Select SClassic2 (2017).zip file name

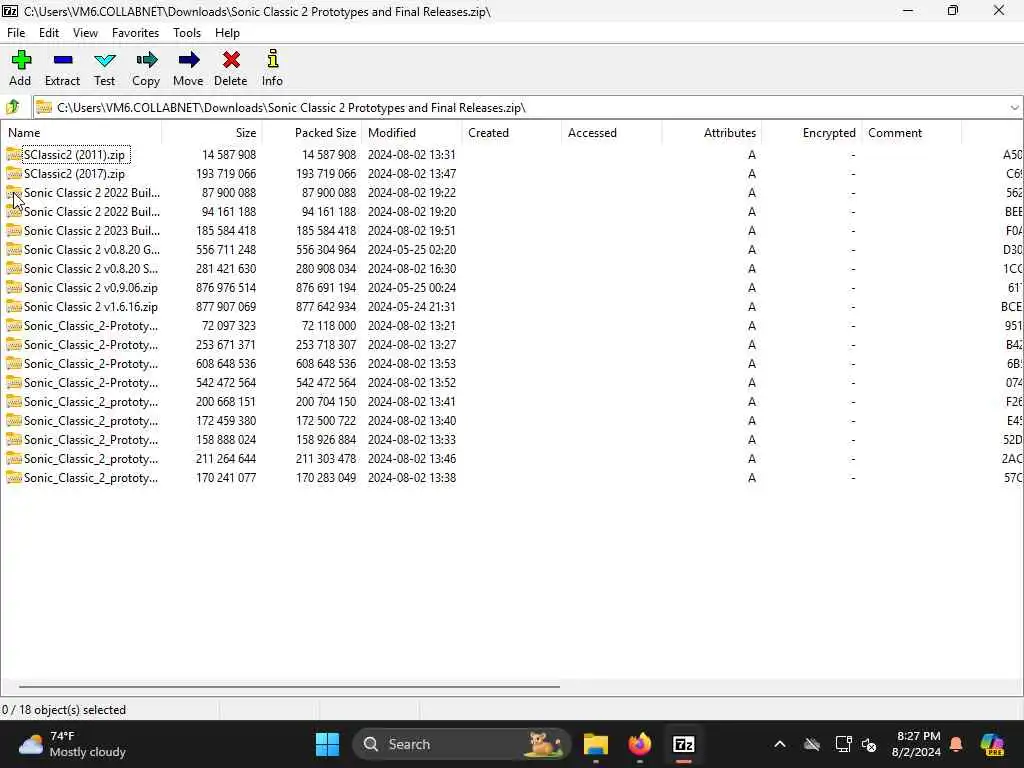coord(74,174)
